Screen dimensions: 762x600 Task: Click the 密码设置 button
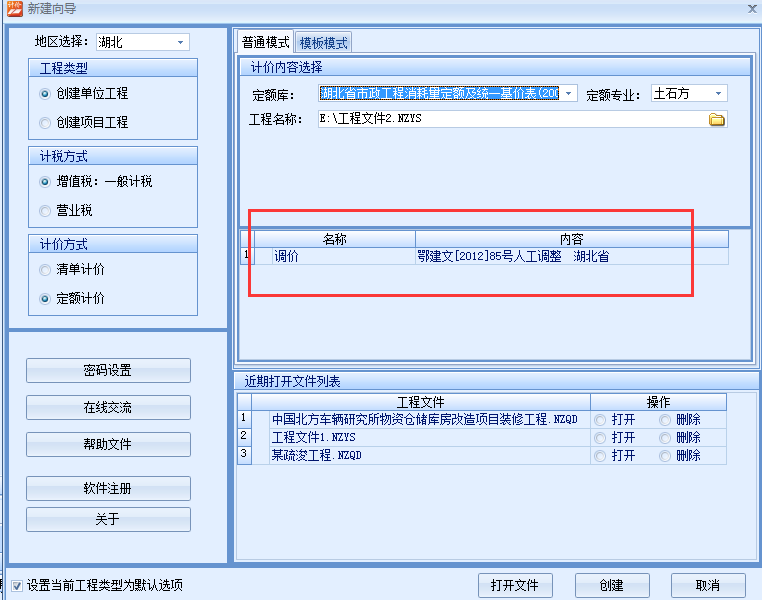click(x=108, y=370)
